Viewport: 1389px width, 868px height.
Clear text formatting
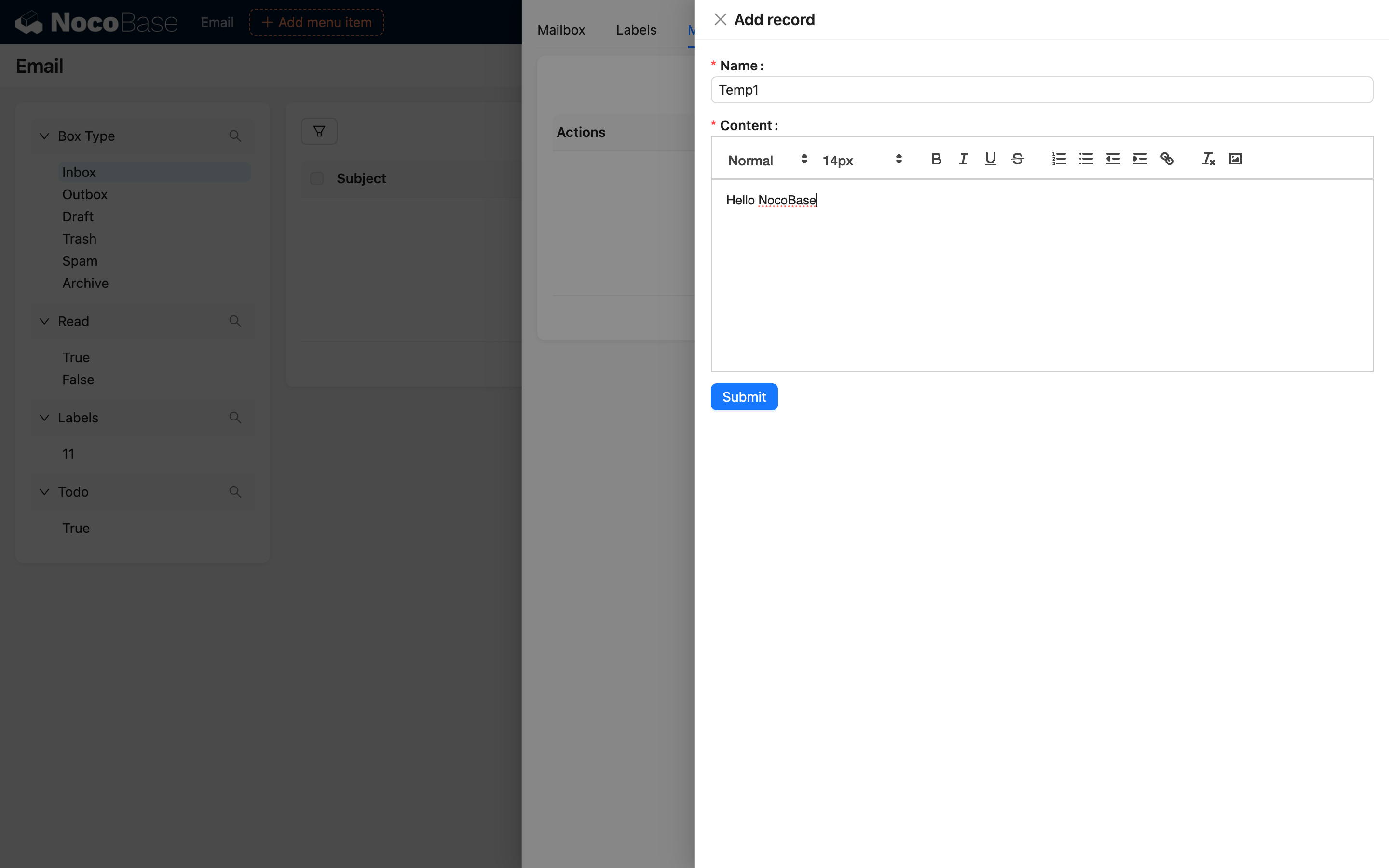coord(1208,159)
